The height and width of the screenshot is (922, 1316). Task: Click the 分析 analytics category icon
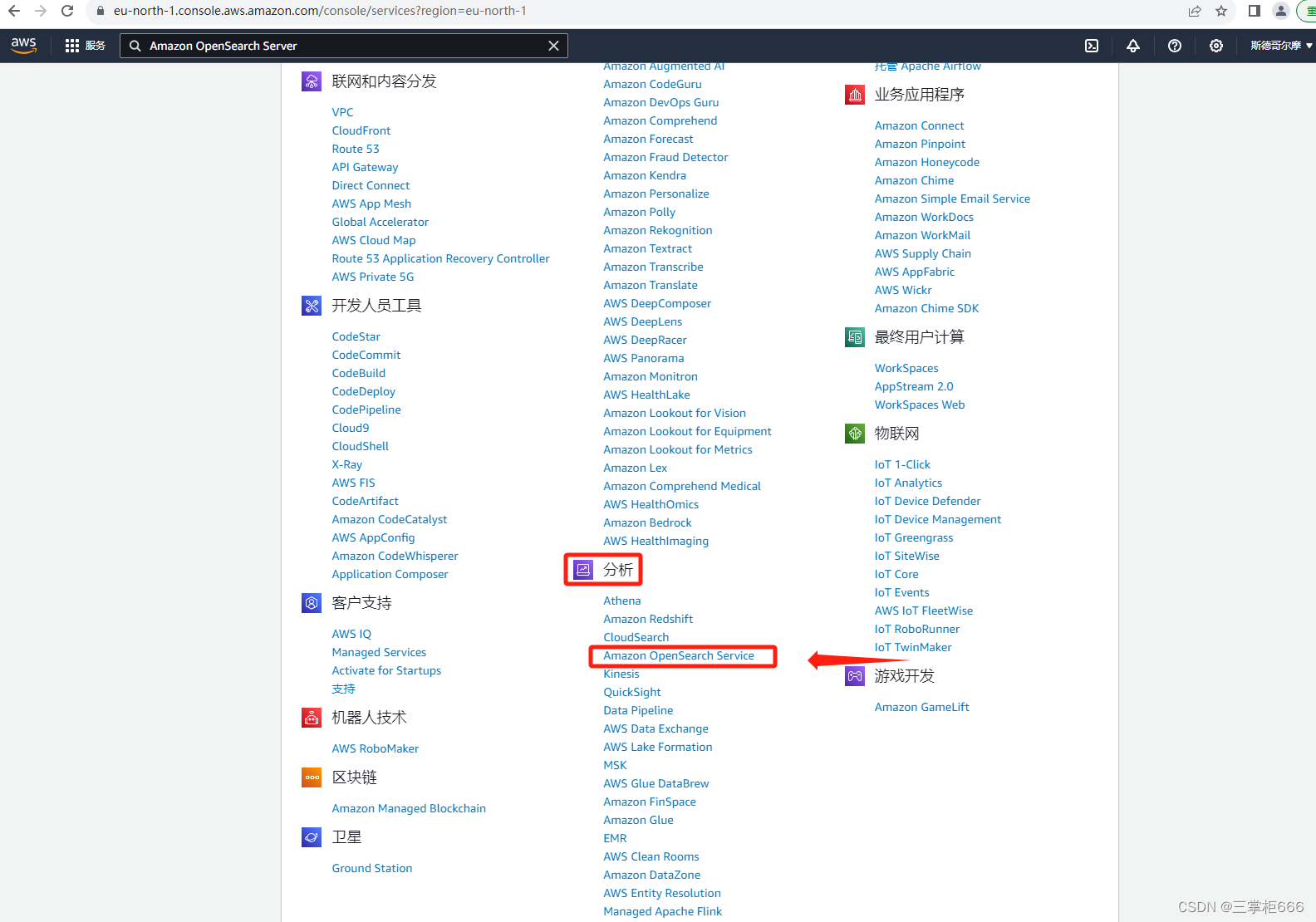(583, 570)
